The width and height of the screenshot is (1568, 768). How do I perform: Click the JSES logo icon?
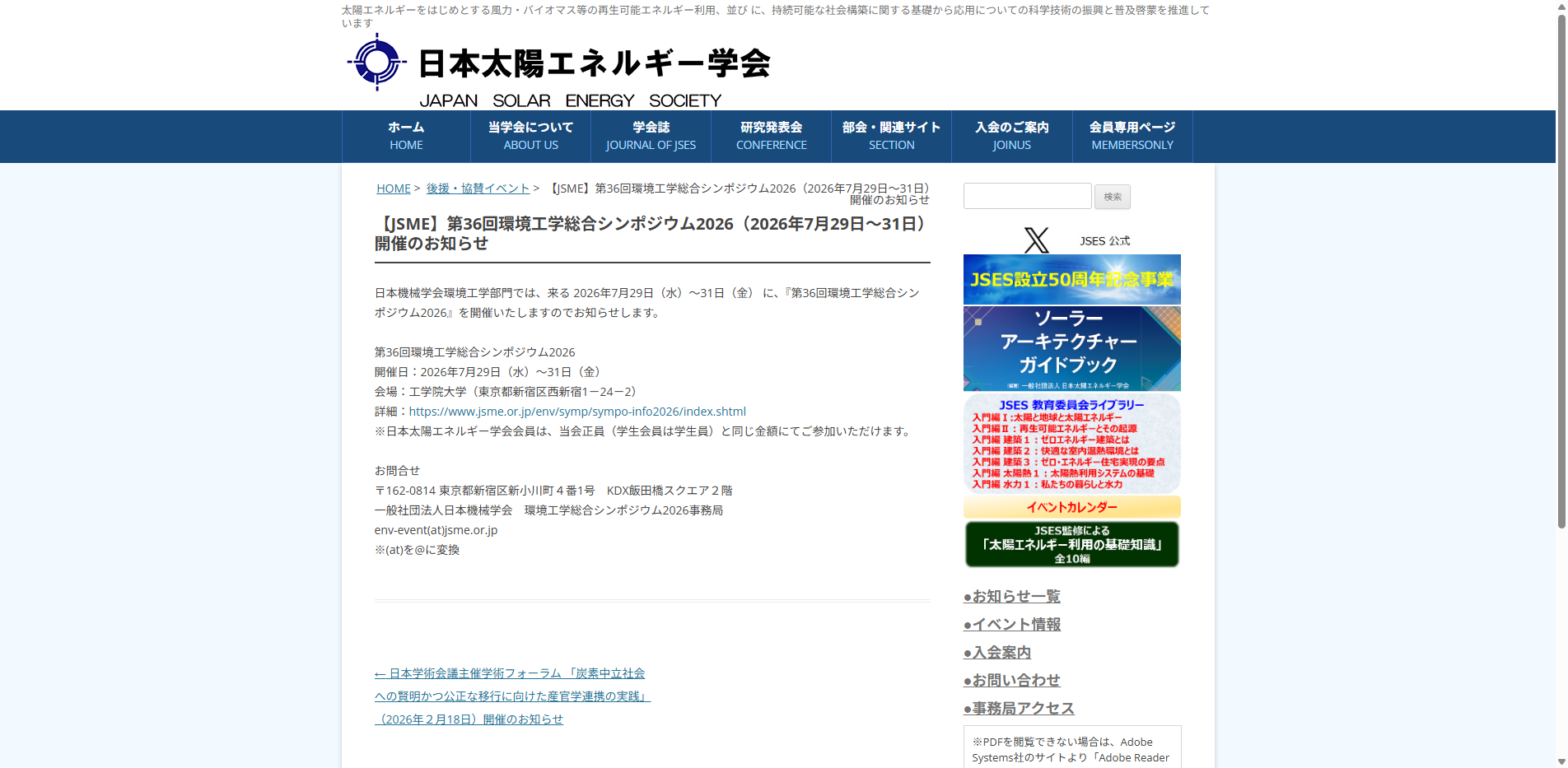(x=378, y=62)
